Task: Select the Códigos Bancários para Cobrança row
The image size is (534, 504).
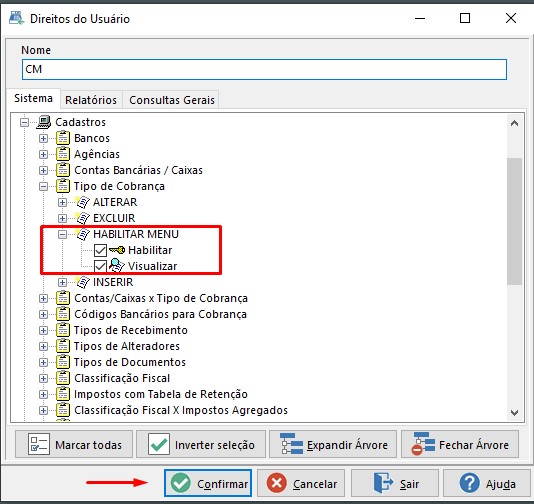Action: tap(160, 314)
